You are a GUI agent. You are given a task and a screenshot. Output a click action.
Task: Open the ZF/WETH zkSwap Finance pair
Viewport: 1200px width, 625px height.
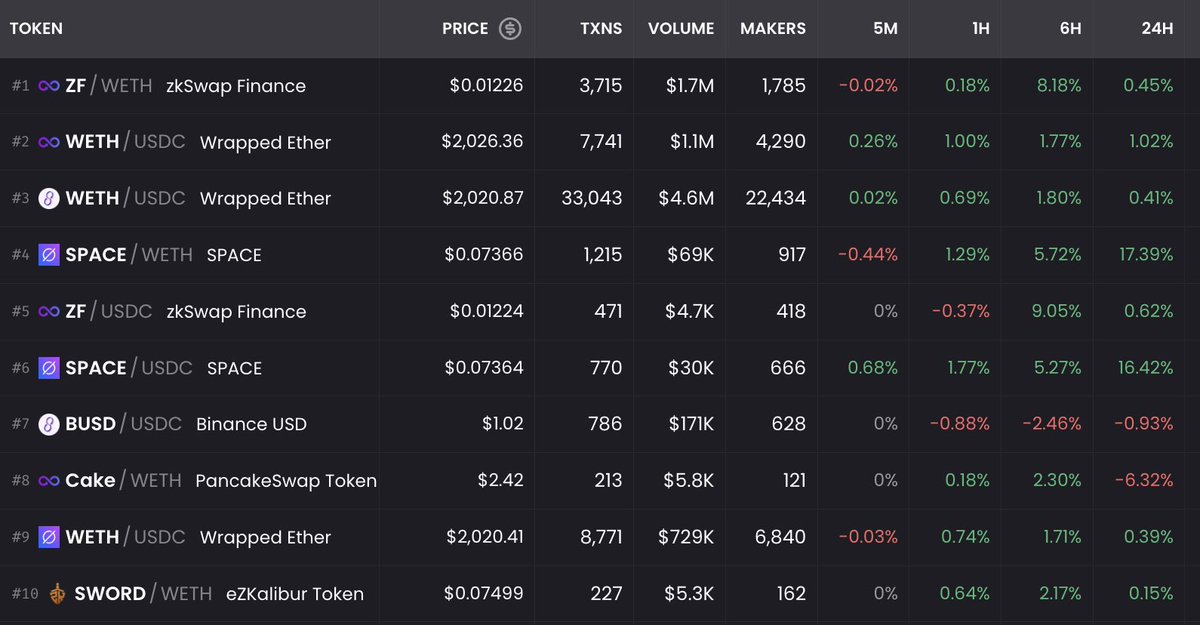coord(600,86)
